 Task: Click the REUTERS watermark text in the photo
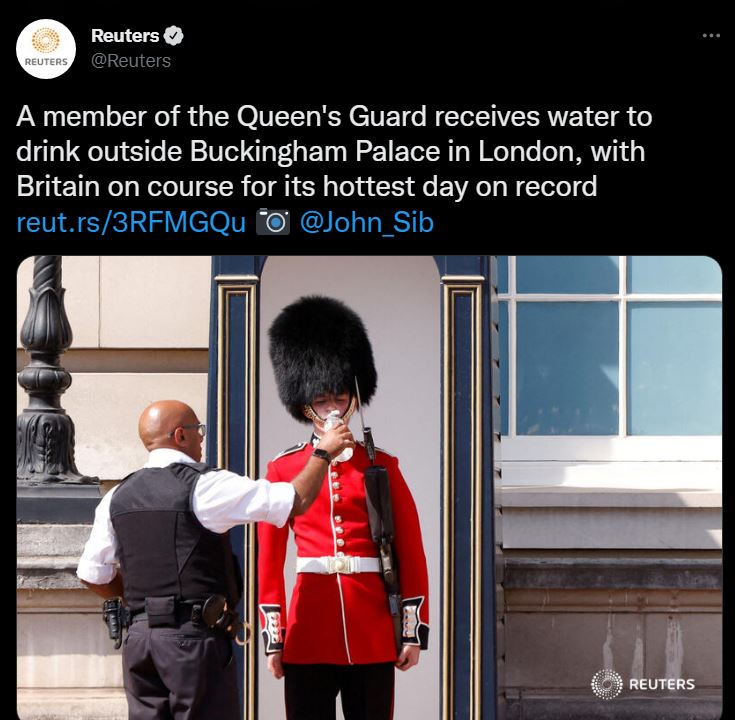pyautogui.click(x=661, y=684)
